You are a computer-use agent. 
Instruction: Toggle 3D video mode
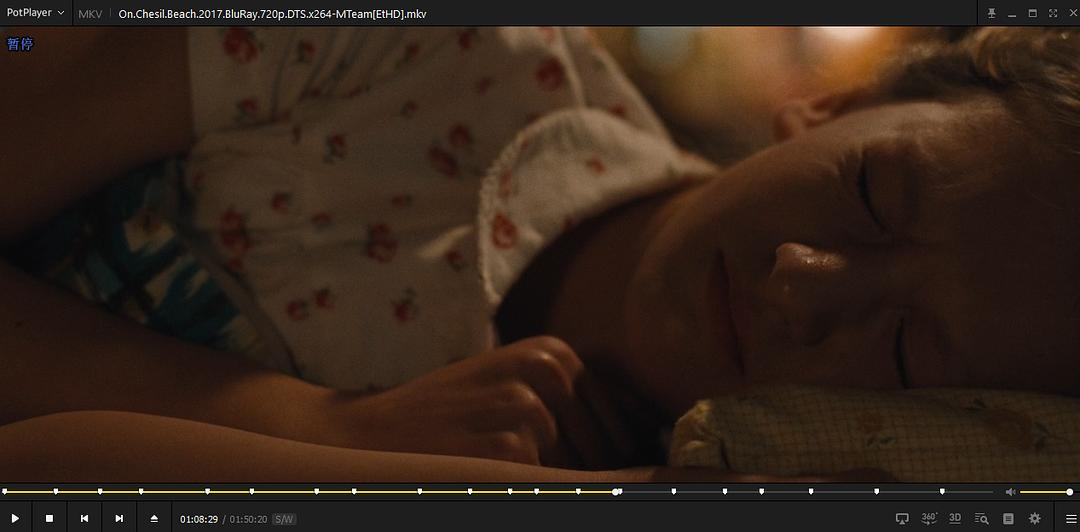pos(955,518)
